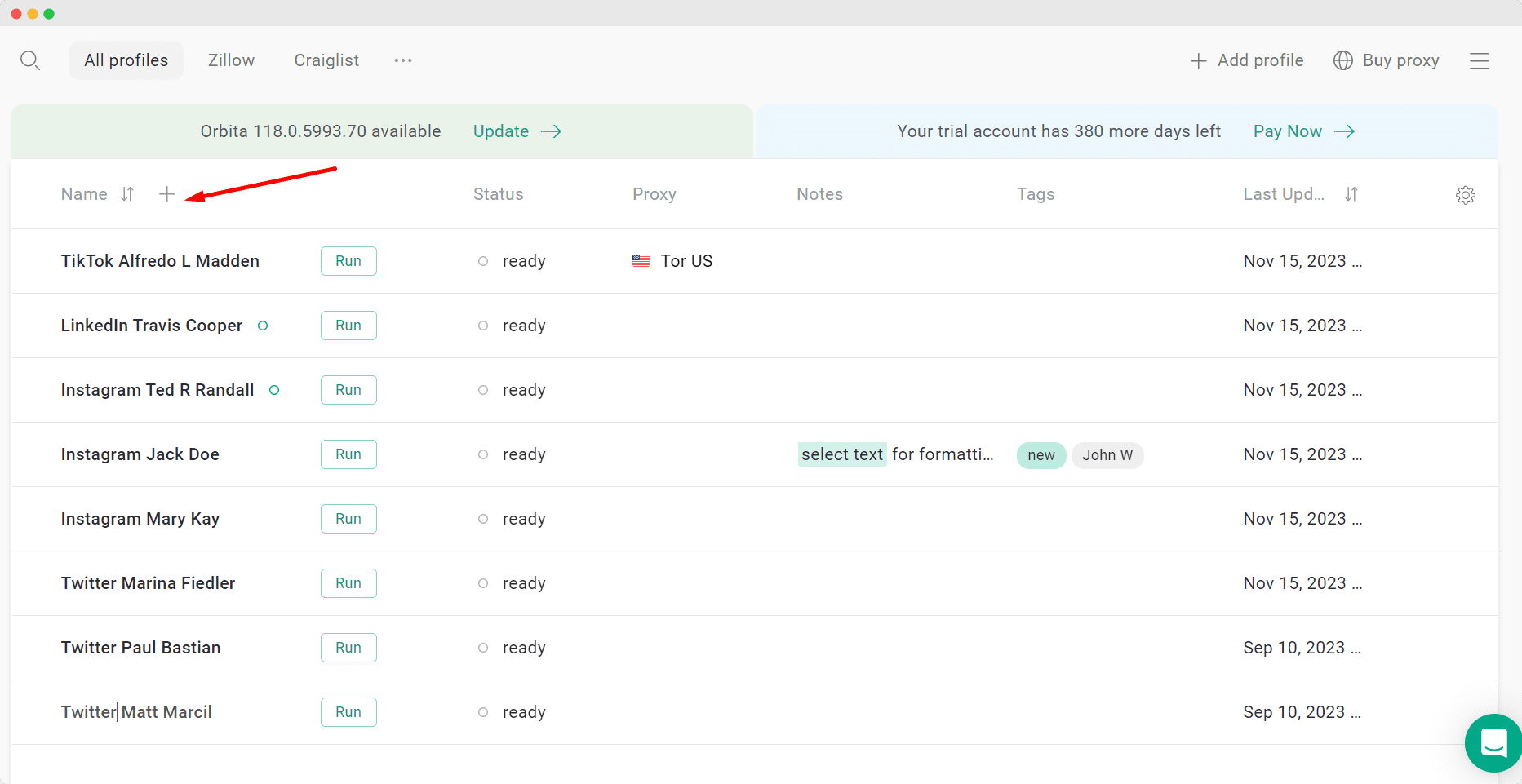Image resolution: width=1522 pixels, height=784 pixels.
Task: Click the Last Upd... column header
Action: click(1284, 194)
